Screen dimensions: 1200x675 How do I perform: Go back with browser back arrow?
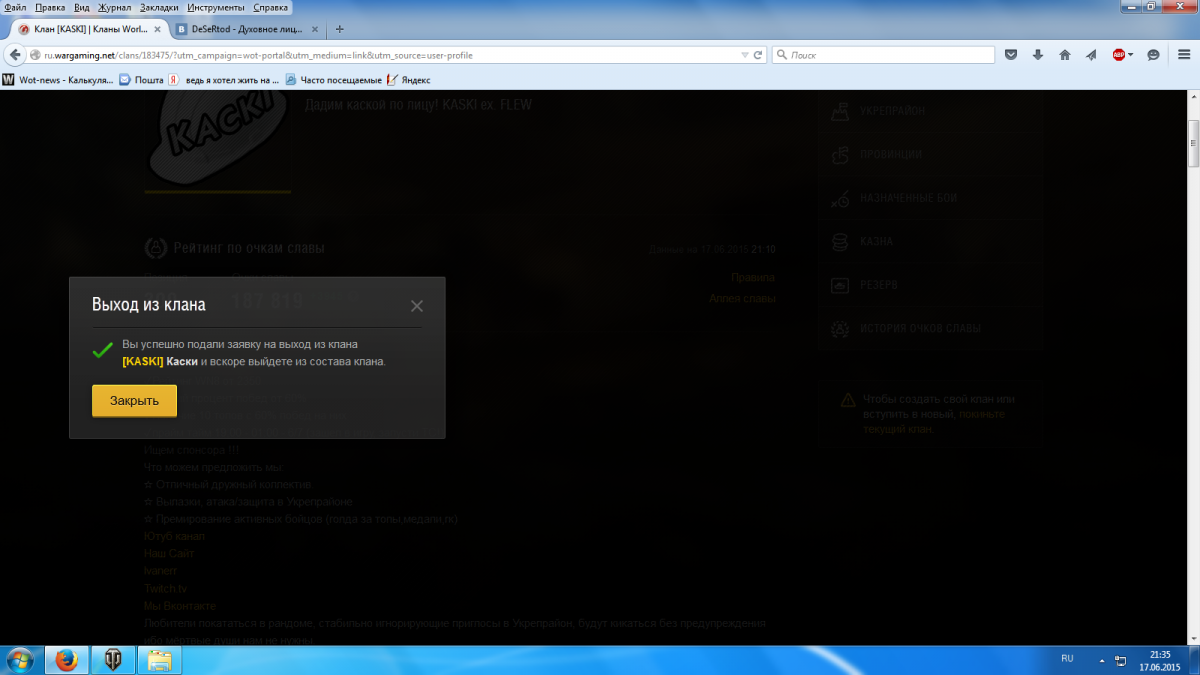click(x=14, y=55)
